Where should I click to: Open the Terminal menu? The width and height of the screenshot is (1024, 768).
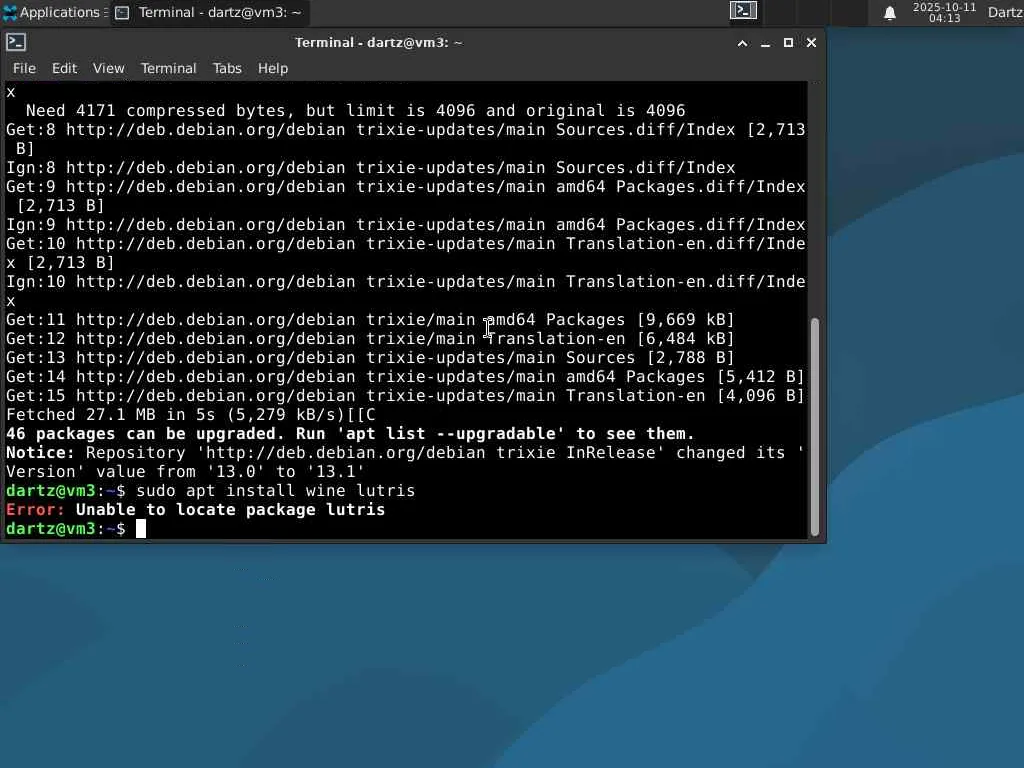pyautogui.click(x=168, y=68)
